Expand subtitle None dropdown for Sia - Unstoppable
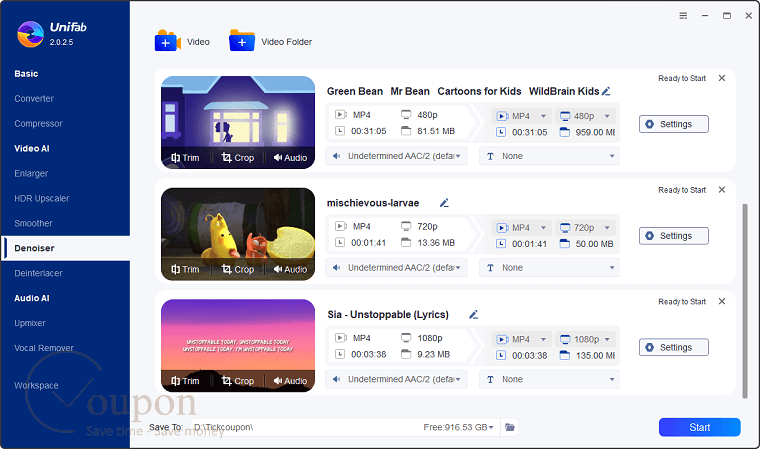 coord(550,379)
